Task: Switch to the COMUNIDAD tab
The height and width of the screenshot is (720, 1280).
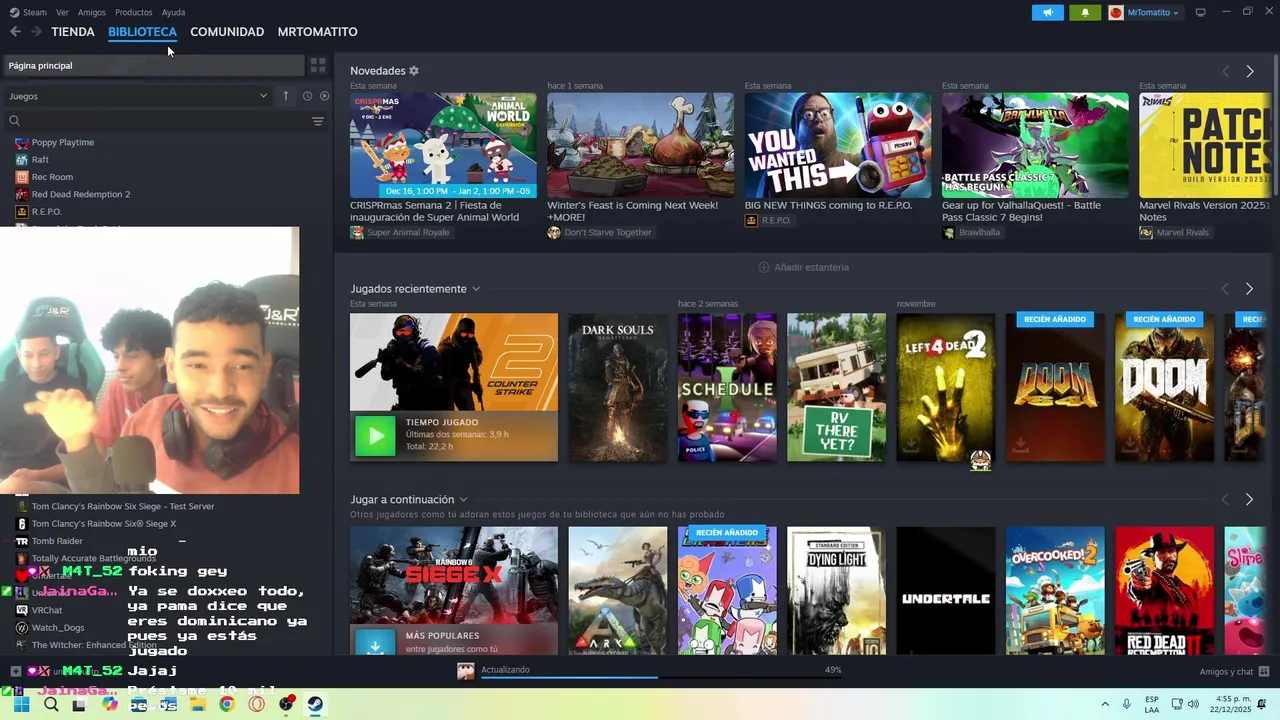Action: [227, 32]
